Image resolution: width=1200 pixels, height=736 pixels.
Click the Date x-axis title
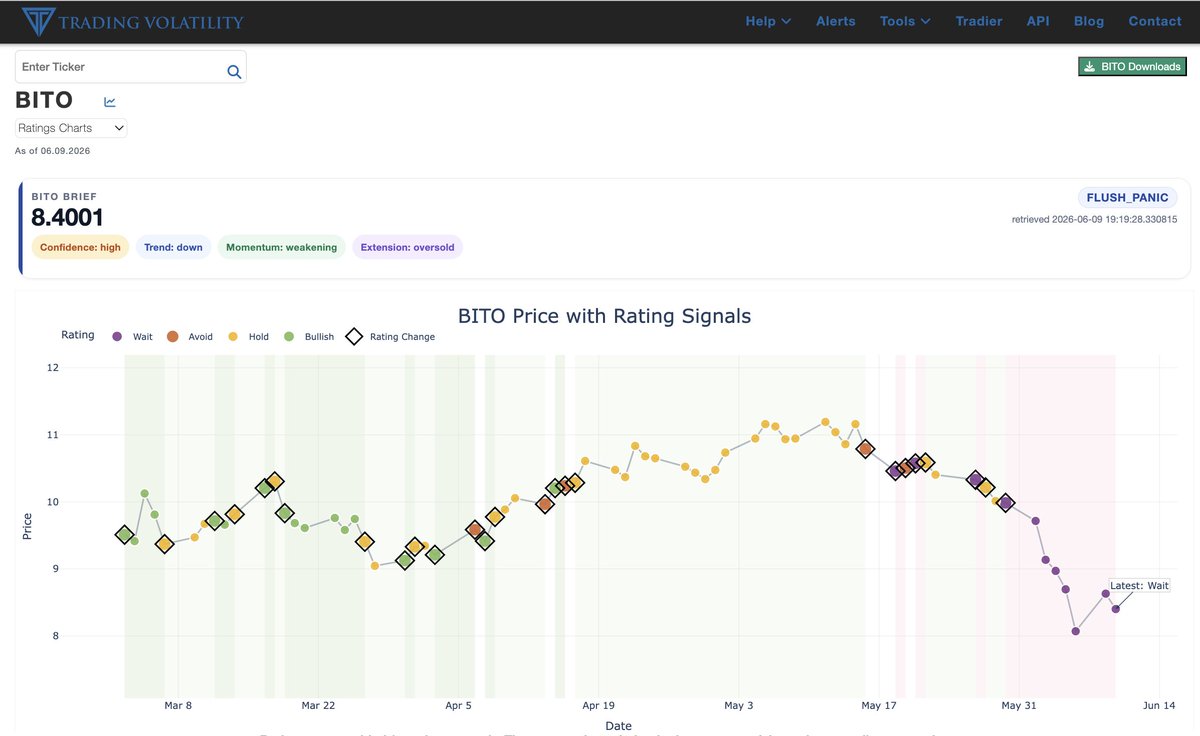(x=618, y=726)
